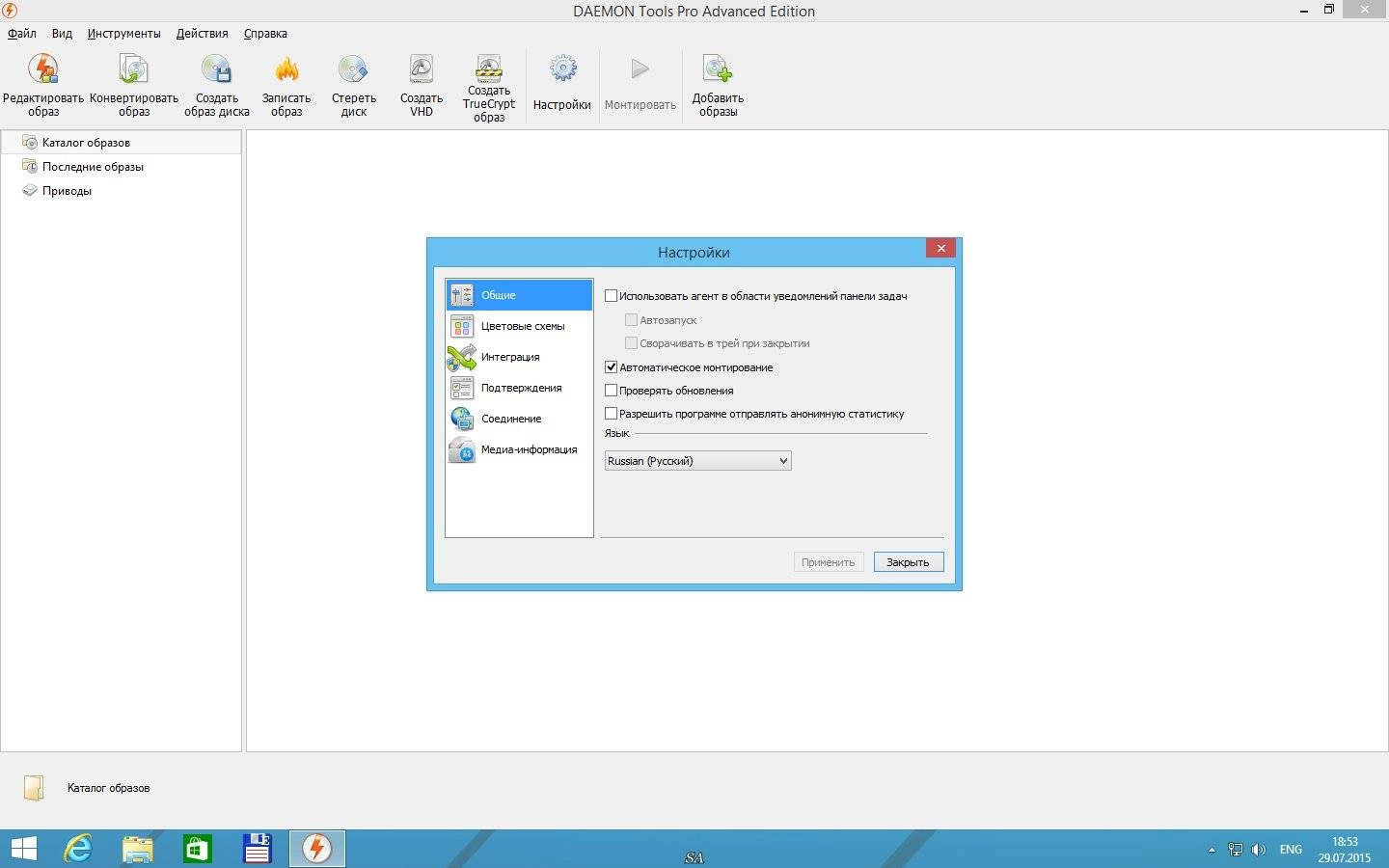Click the DAEMON Tools taskbar icon
Screen dimensions: 1389x868
(316, 849)
